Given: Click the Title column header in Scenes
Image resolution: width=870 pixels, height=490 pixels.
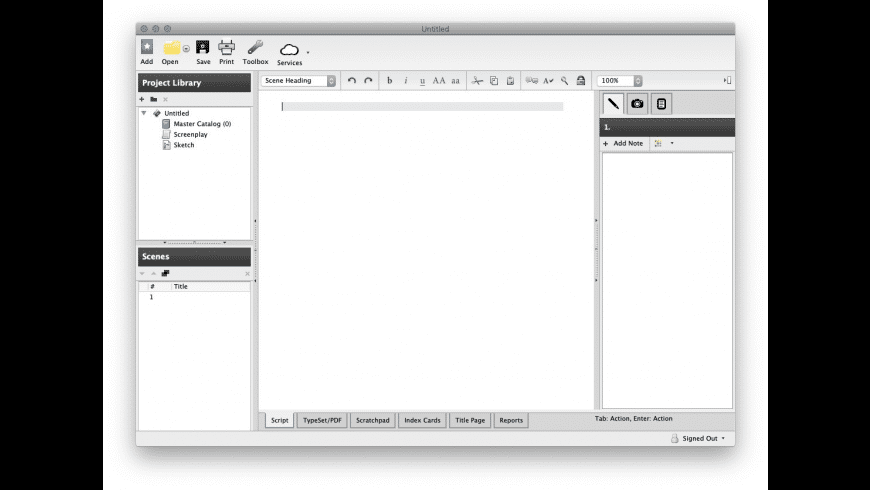Looking at the screenshot, I should tap(181, 286).
